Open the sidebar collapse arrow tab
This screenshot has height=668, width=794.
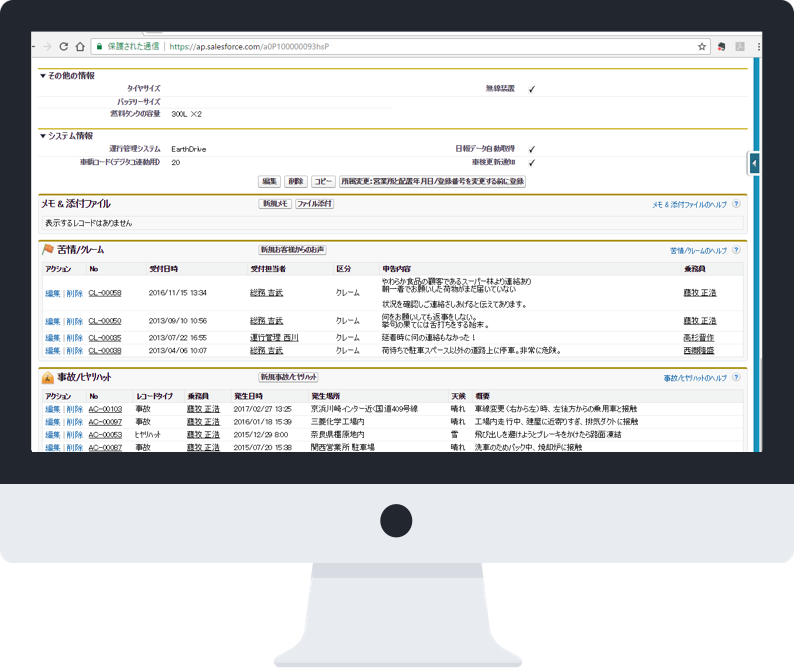pyautogui.click(x=754, y=164)
